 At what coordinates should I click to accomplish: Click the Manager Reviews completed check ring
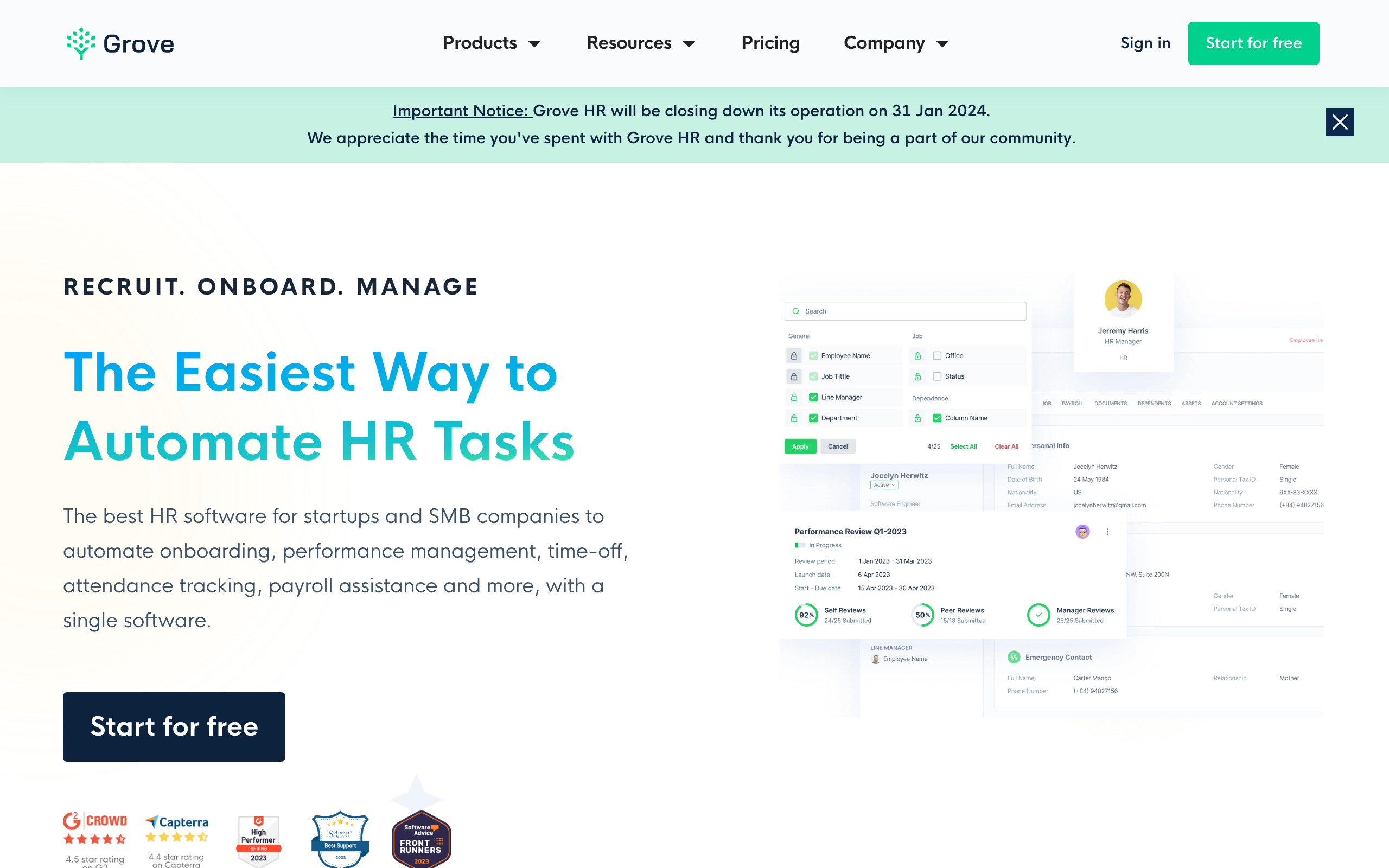pos(1038,615)
